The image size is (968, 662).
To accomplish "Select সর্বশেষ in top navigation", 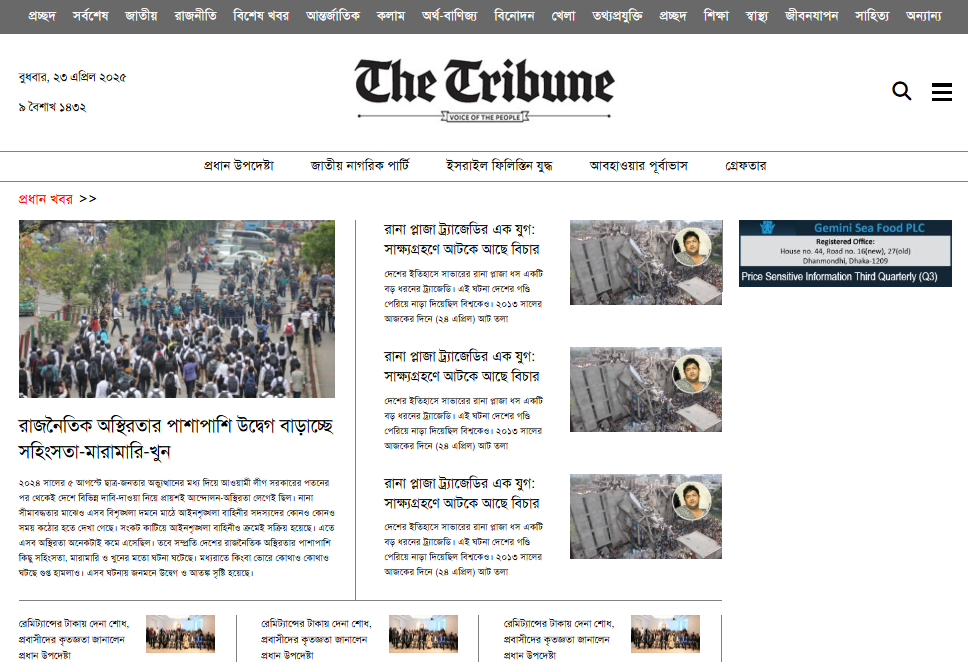I will click(x=90, y=16).
